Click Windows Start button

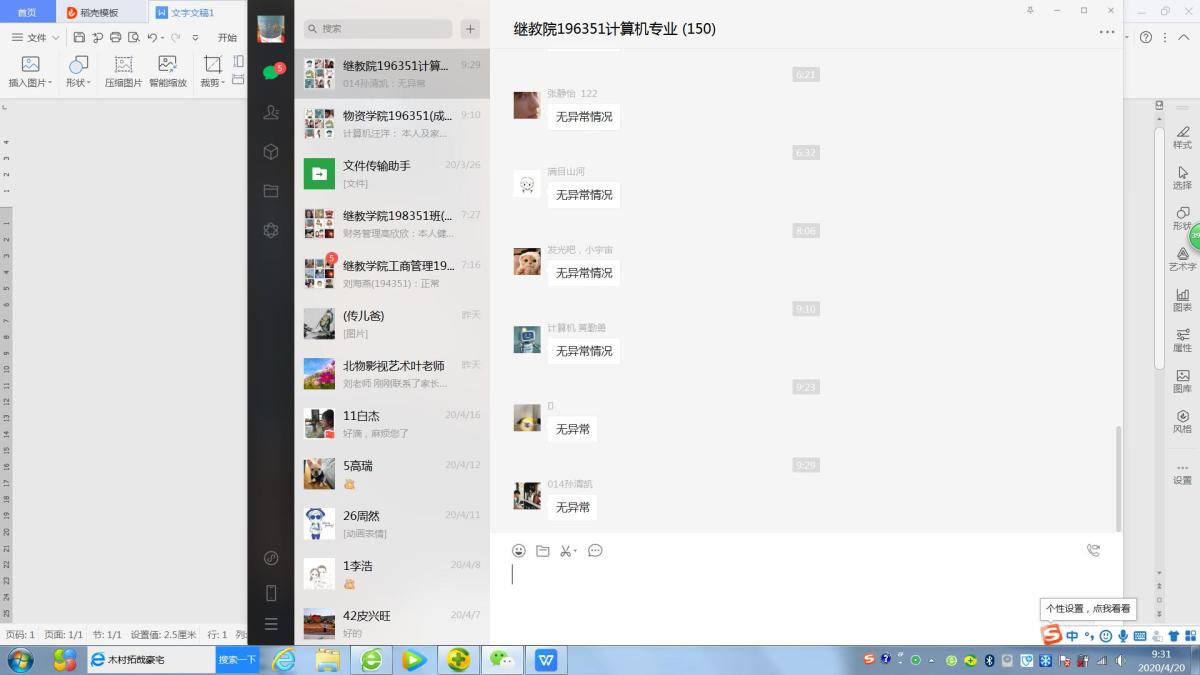pos(19,660)
